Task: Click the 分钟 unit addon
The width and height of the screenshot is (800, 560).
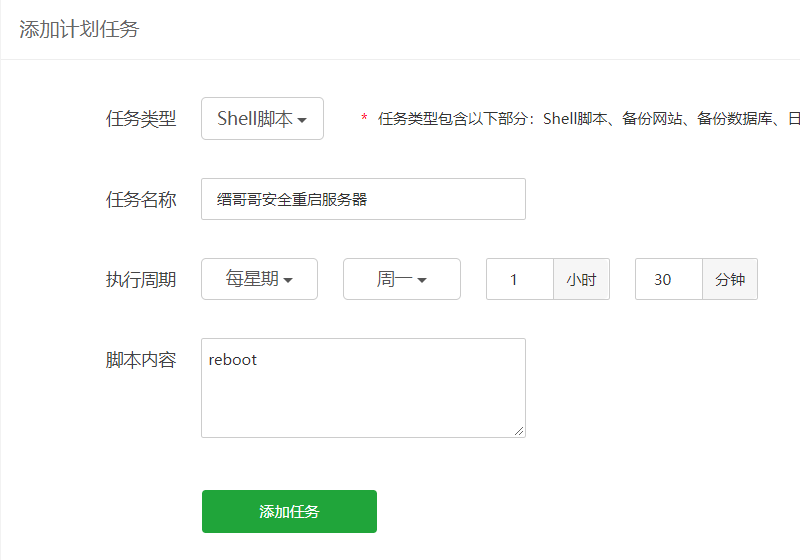Action: click(730, 279)
